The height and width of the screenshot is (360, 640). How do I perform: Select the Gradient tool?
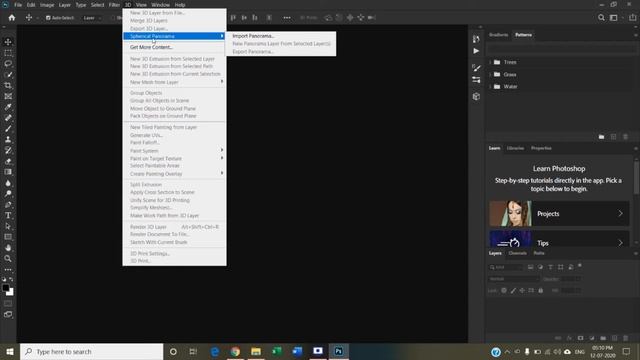(x=8, y=172)
